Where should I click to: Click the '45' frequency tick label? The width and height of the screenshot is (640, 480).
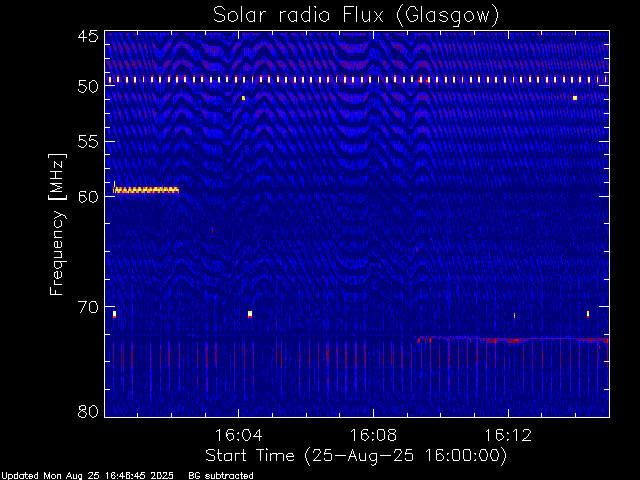[x=88, y=36]
